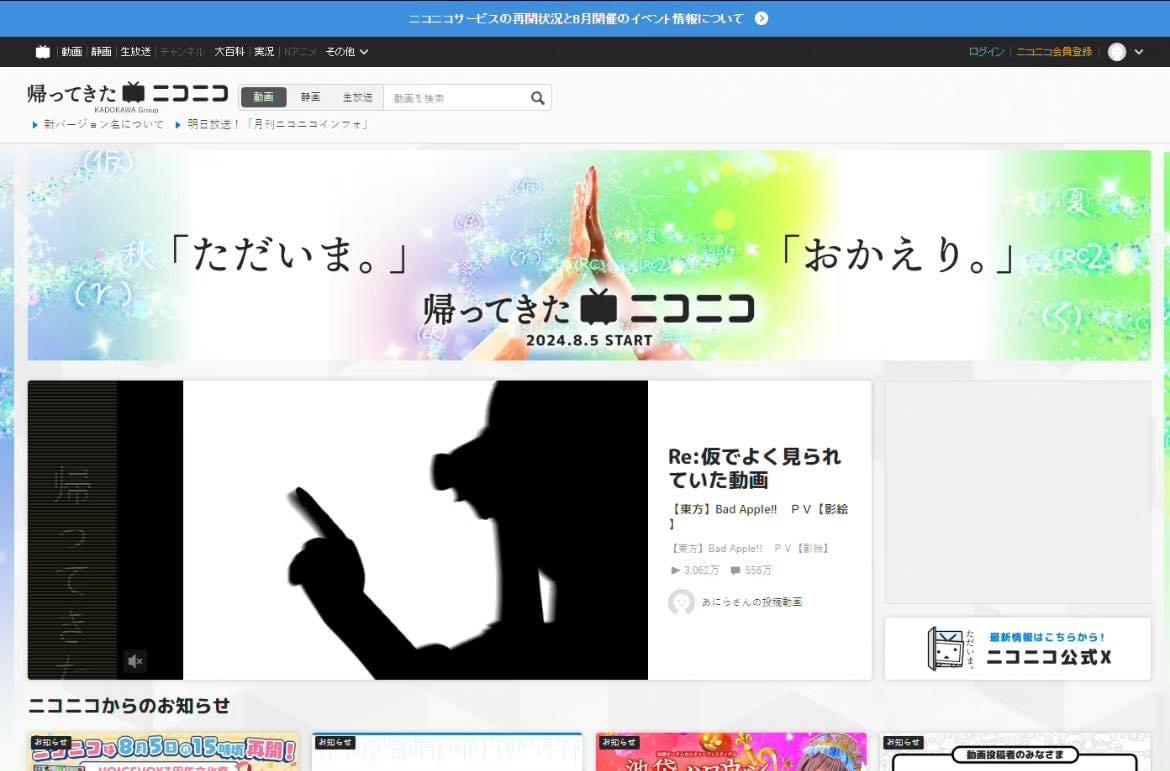Open the 大百科 navigation item
Image resolution: width=1170 pixels, height=771 pixels.
tap(229, 51)
